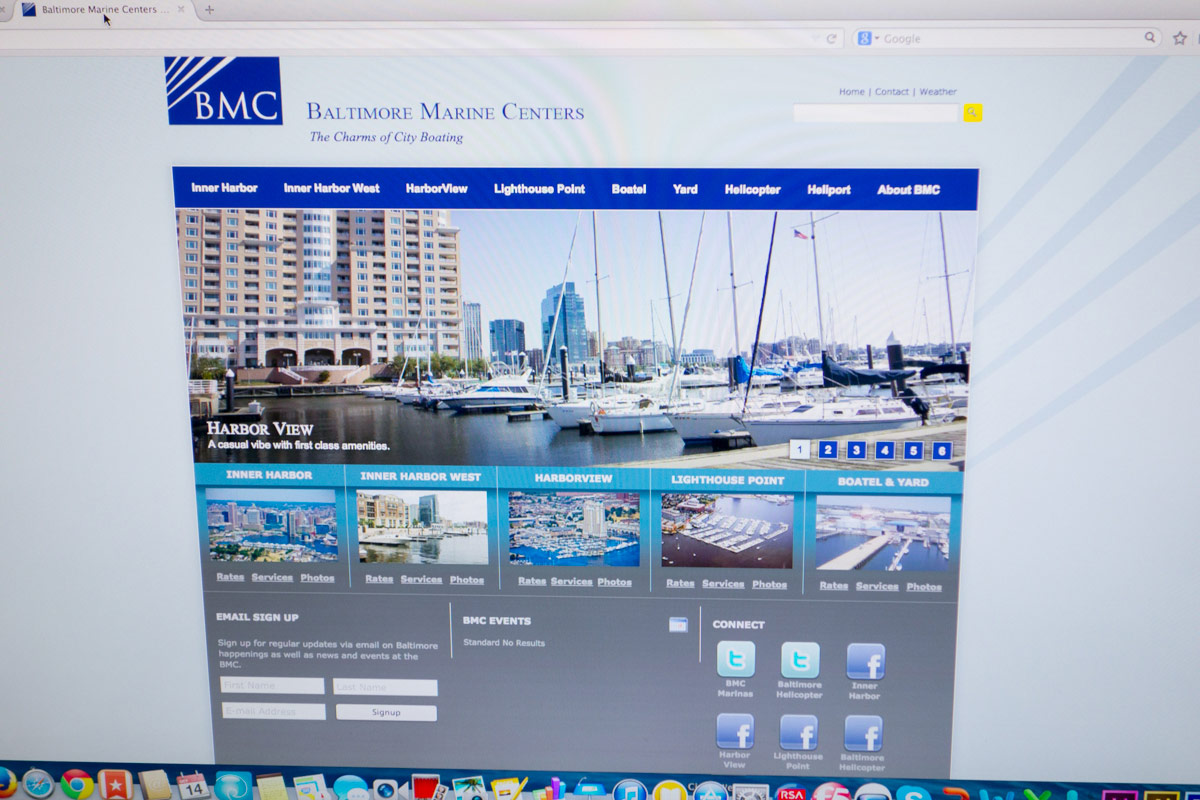Focus the First Name field
The width and height of the screenshot is (1200, 800).
click(272, 686)
